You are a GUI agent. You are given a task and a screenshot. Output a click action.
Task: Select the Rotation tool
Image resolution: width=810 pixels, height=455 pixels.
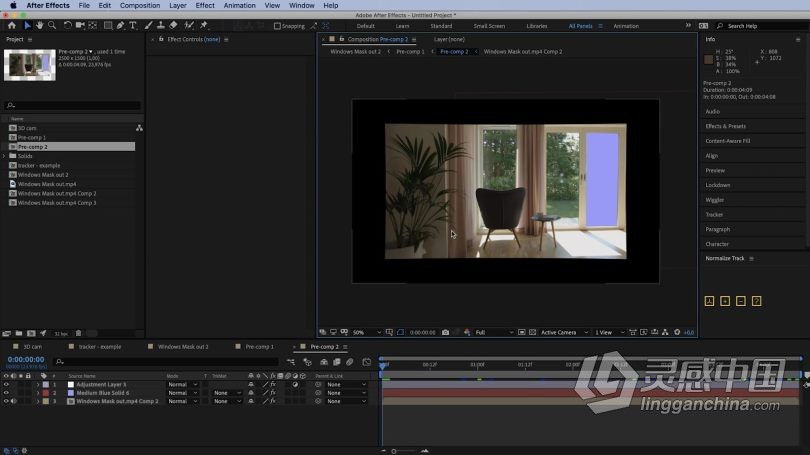pos(68,25)
